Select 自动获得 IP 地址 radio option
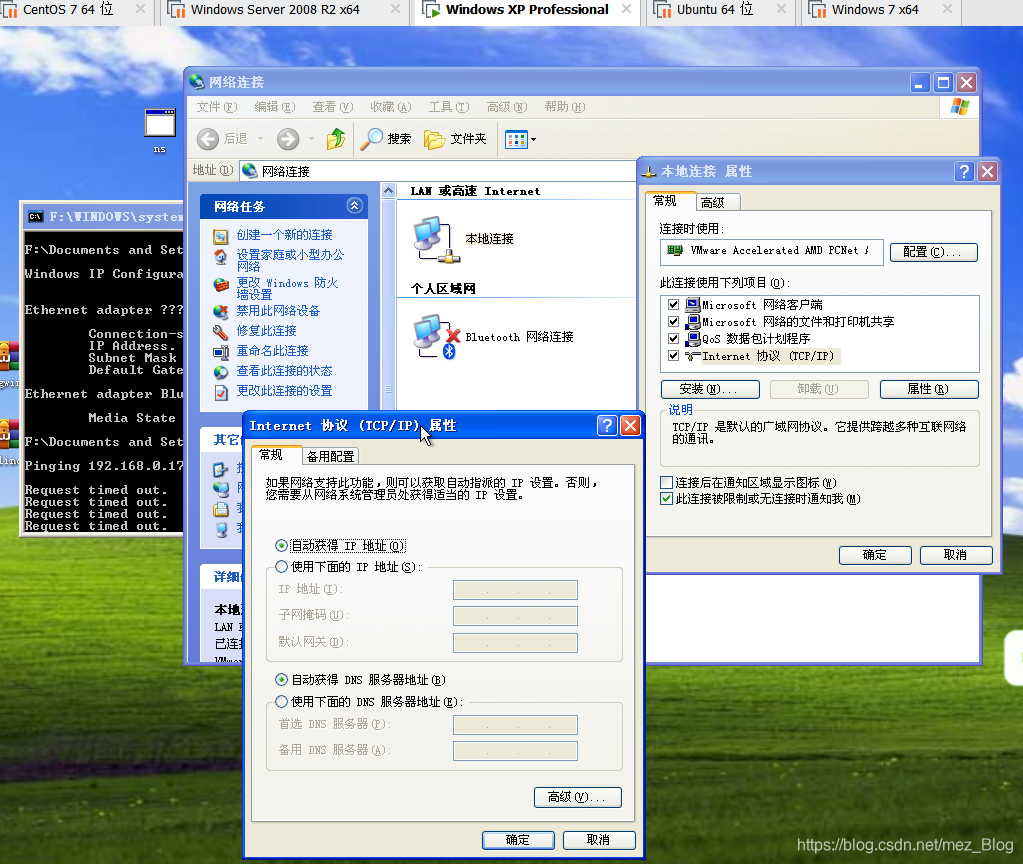1023x864 pixels. 281,546
